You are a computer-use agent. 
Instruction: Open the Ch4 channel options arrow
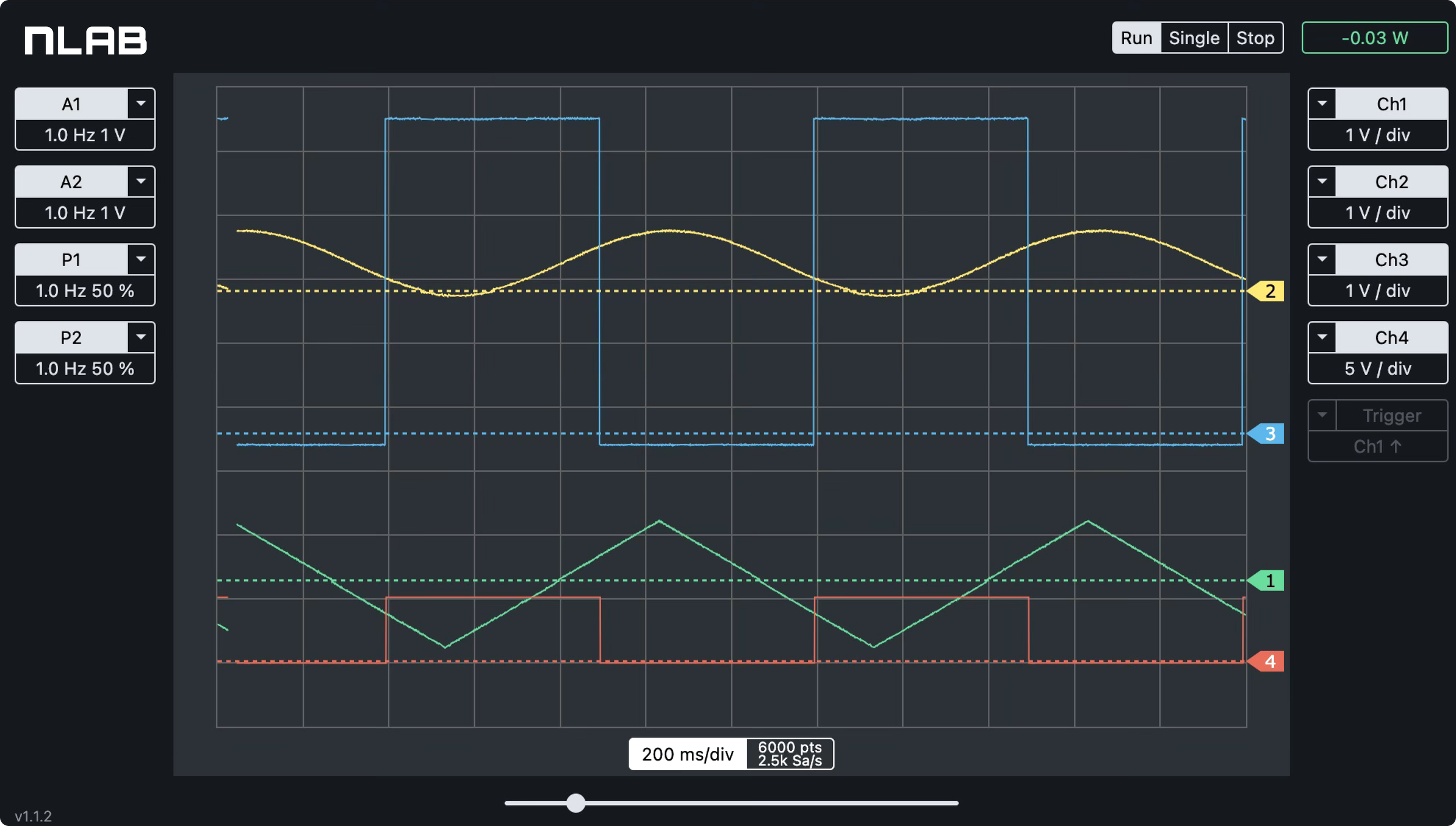1322,337
